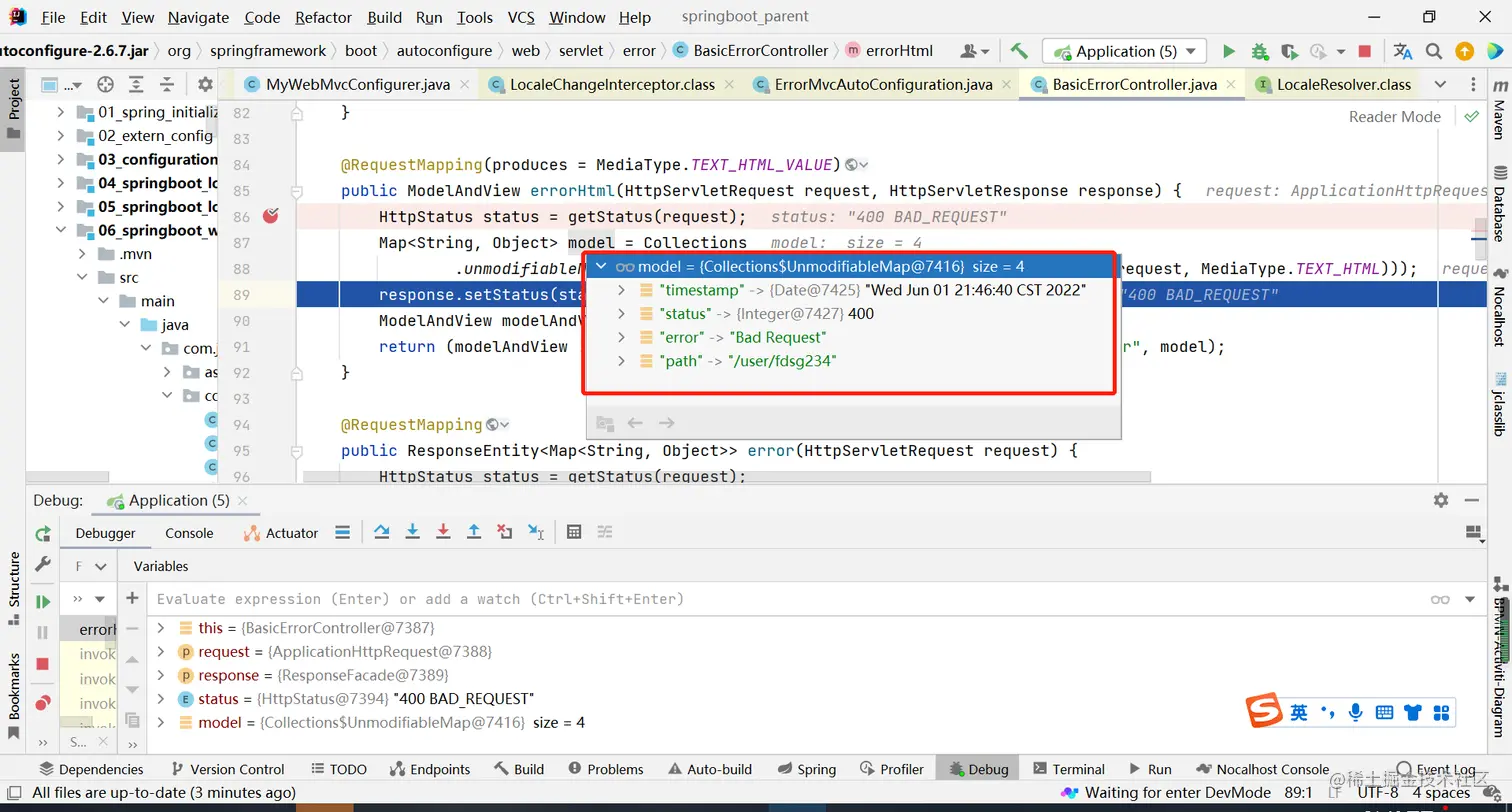Screen dimensions: 1512x812
Task: Open the VCS menu
Action: (521, 17)
